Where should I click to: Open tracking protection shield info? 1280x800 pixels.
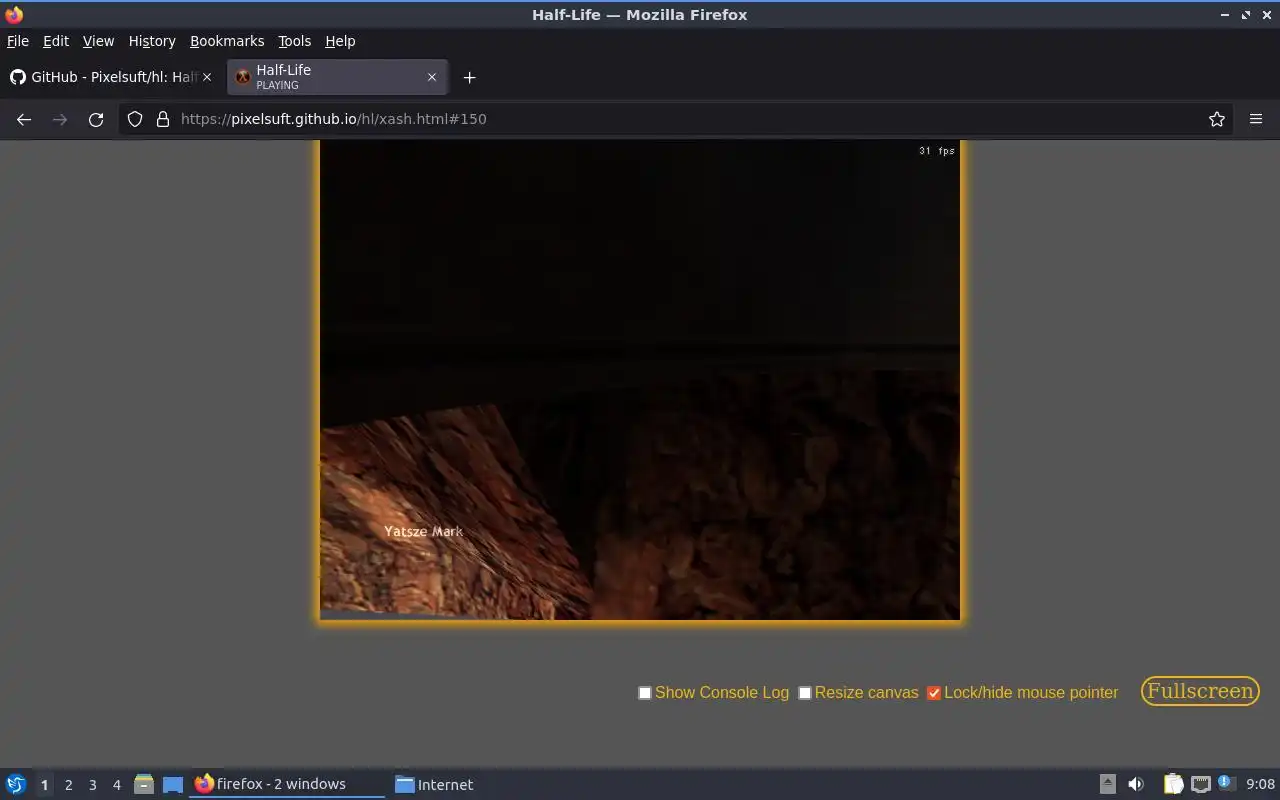point(135,119)
